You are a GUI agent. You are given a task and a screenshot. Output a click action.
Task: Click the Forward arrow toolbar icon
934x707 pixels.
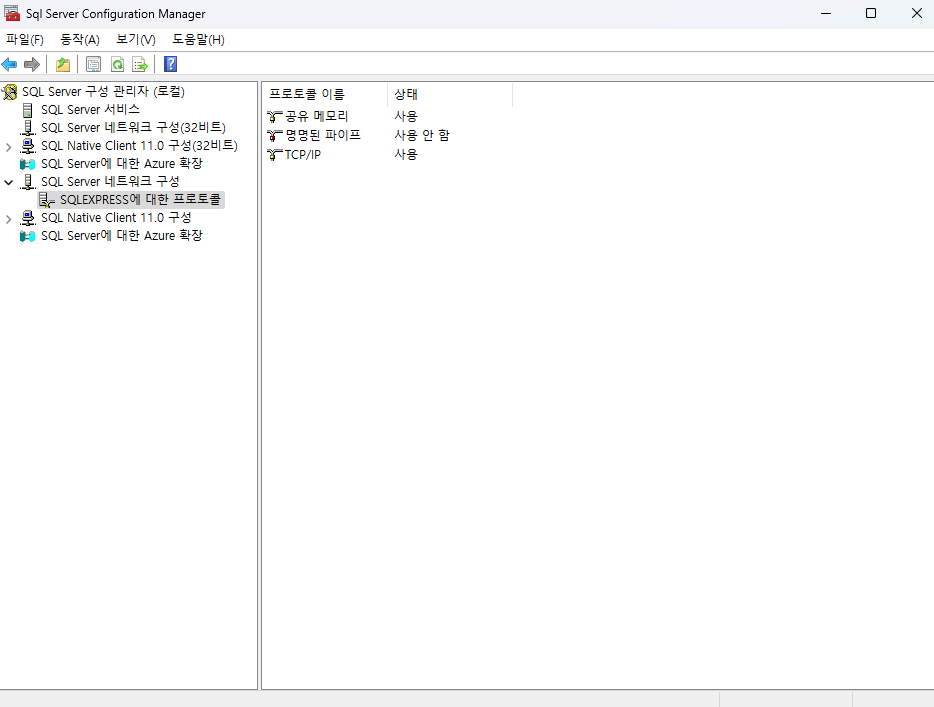(x=32, y=64)
